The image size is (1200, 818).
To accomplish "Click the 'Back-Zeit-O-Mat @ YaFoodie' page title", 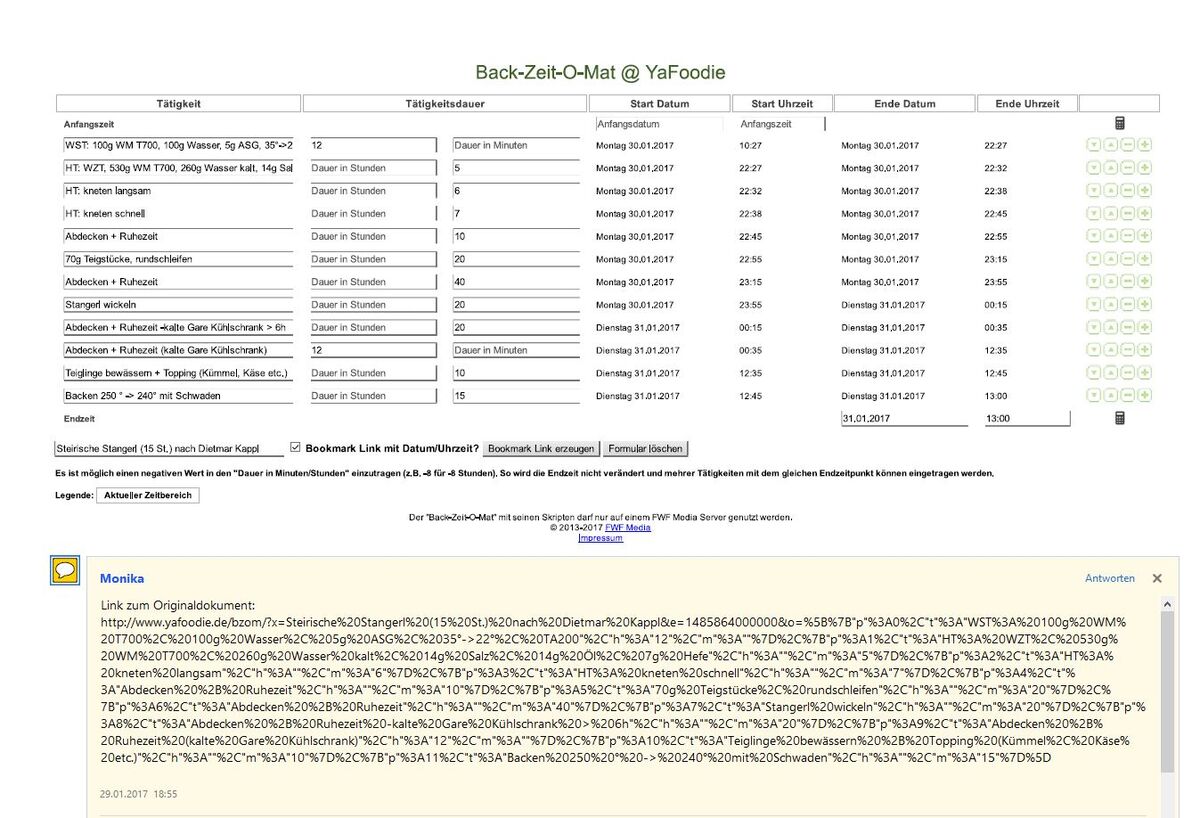I will (600, 73).
